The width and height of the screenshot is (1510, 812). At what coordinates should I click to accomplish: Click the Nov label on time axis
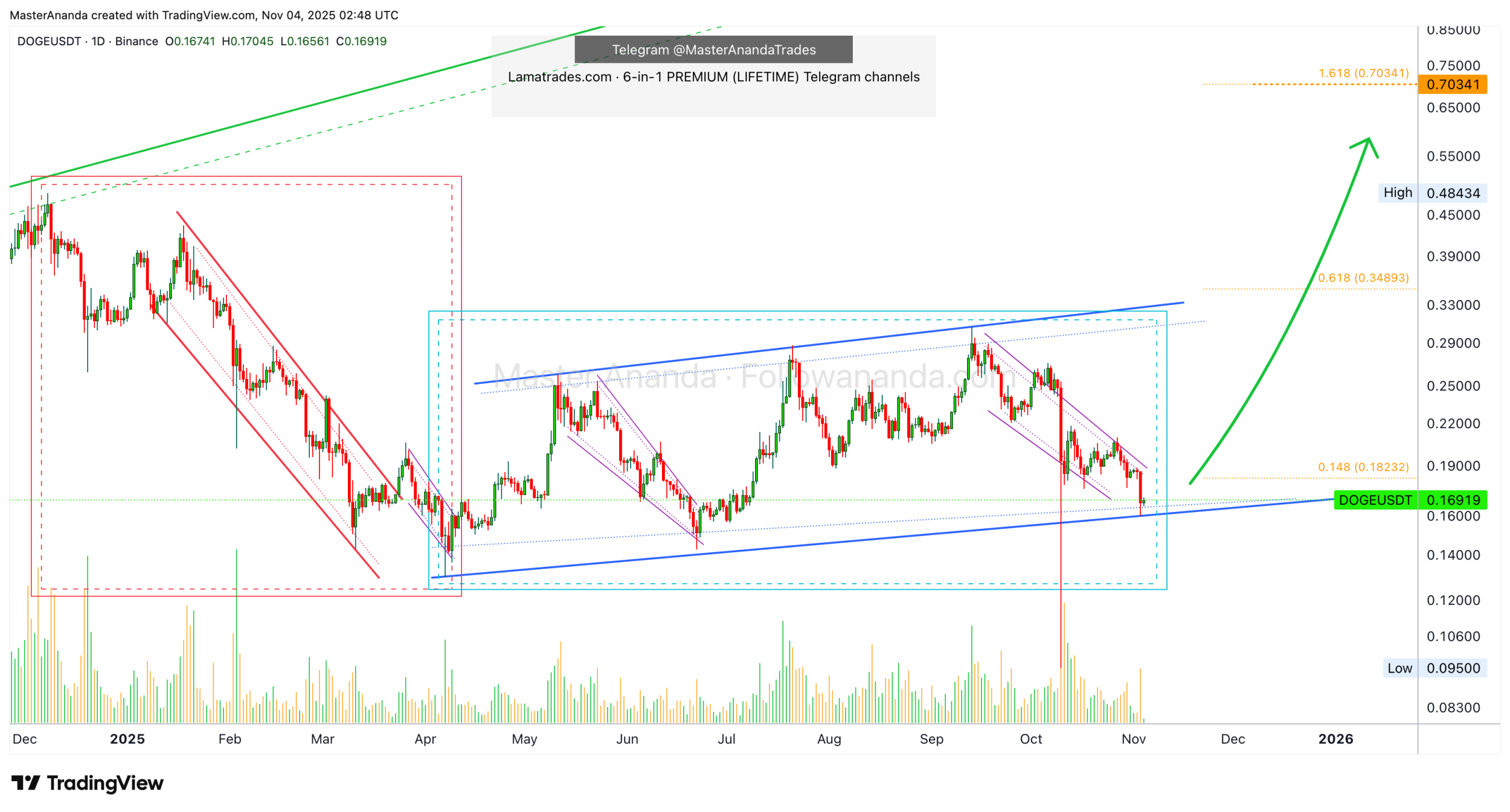pos(1133,739)
